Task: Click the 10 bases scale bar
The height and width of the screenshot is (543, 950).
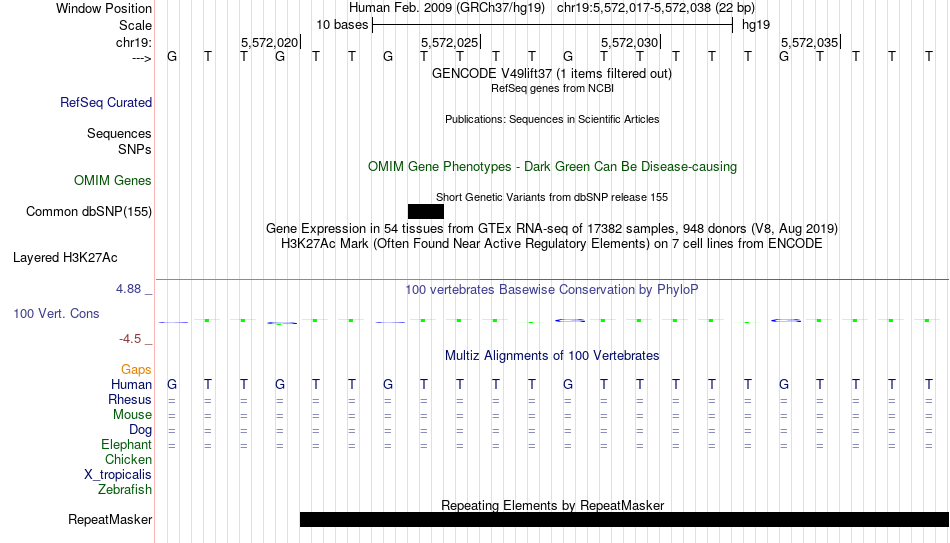Action: tap(553, 25)
